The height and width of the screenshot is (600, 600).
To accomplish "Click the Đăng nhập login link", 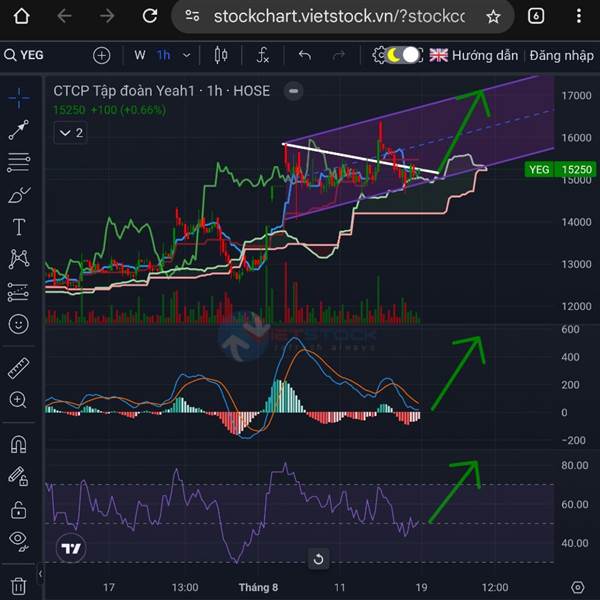I will 561,56.
